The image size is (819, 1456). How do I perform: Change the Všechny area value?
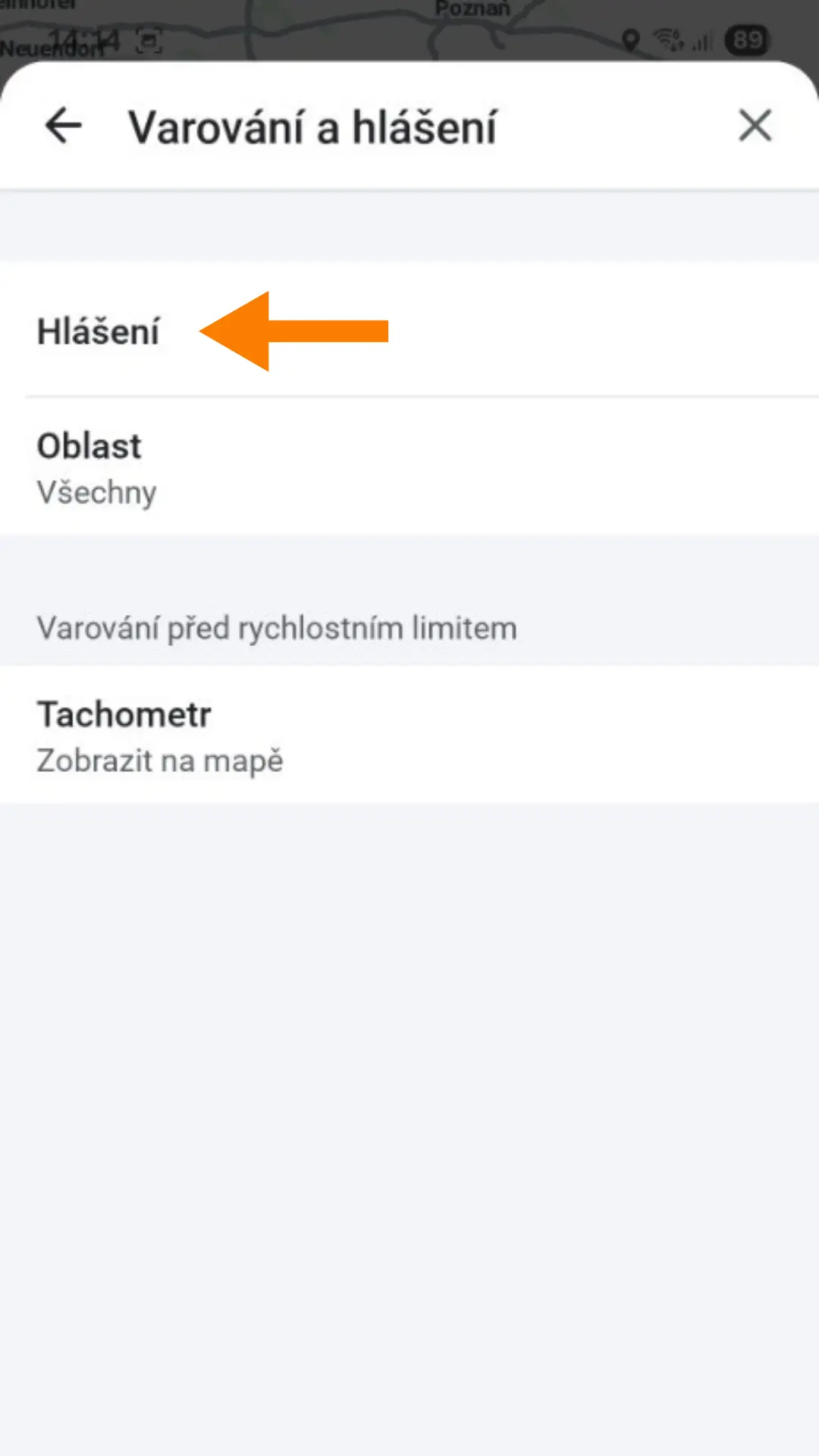[97, 493]
